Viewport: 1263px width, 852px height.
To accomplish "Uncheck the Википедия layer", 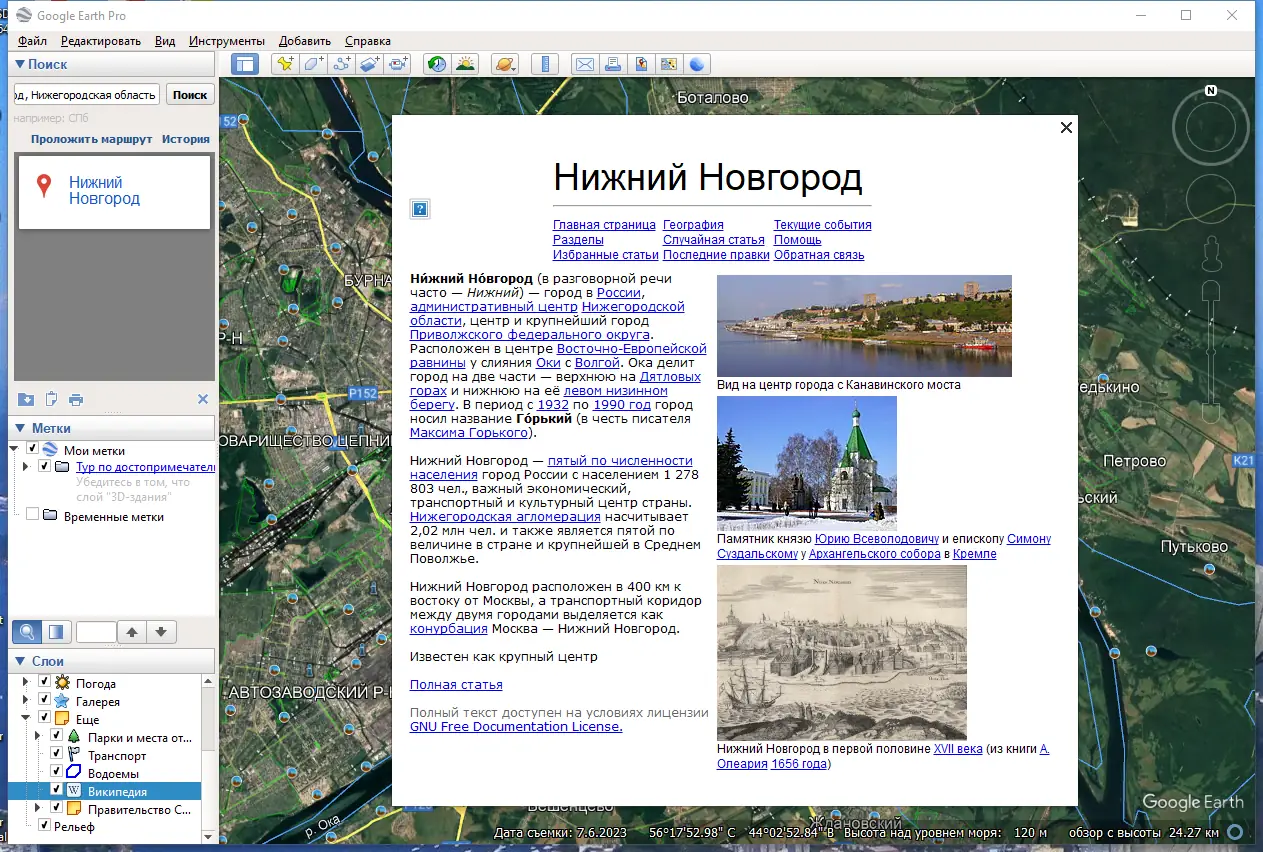I will point(56,788).
